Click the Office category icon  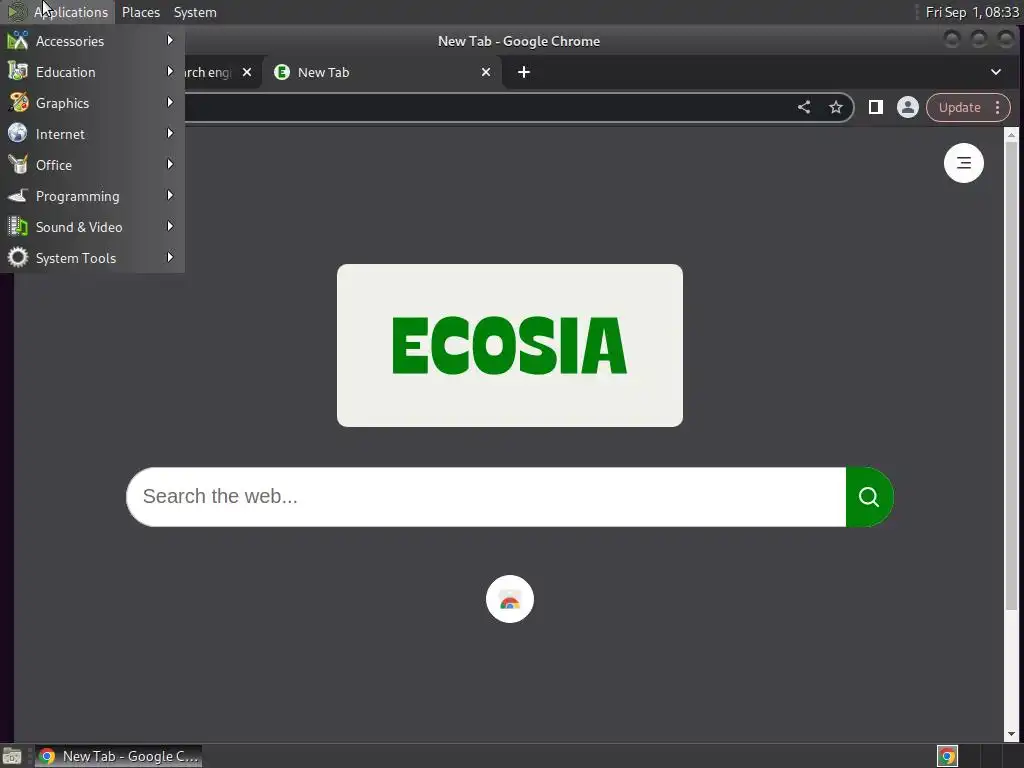click(18, 165)
